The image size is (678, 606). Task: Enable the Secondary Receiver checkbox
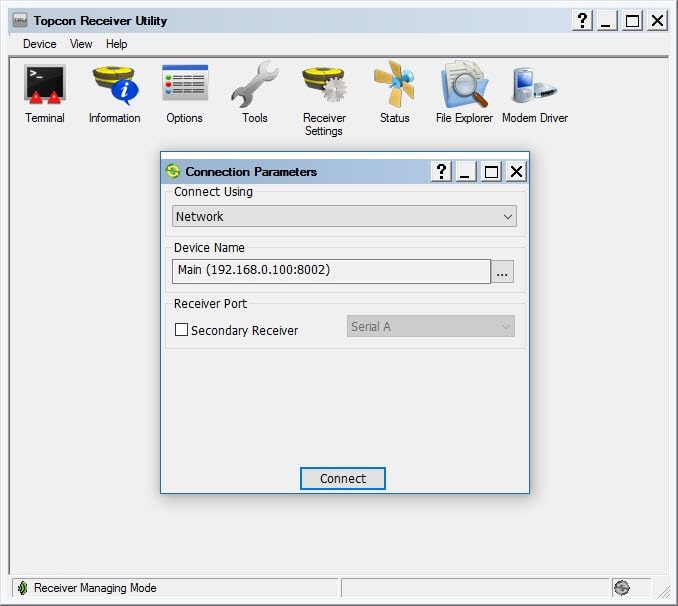click(x=181, y=330)
